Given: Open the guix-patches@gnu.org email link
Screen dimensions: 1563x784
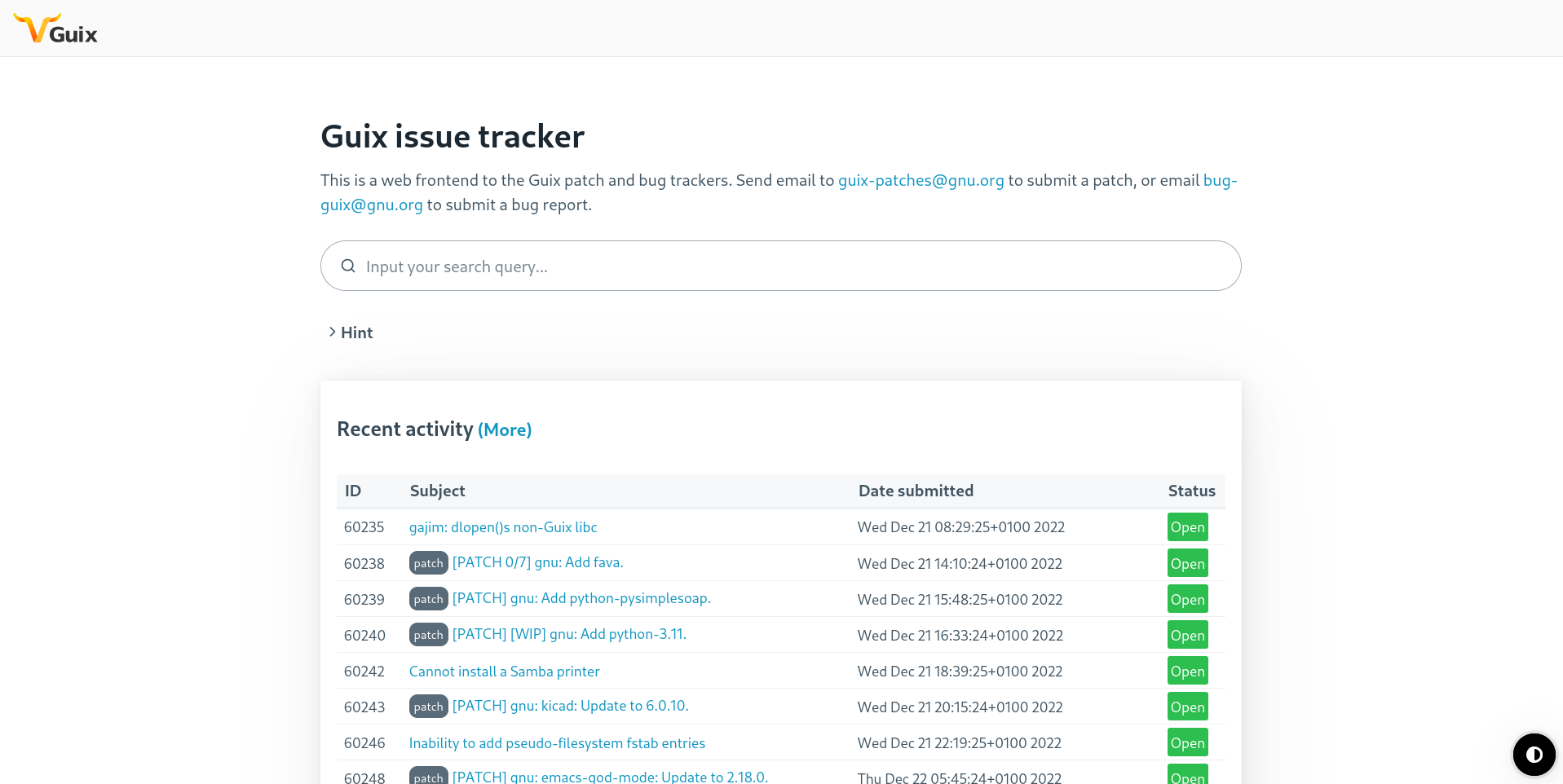Looking at the screenshot, I should [x=921, y=180].
